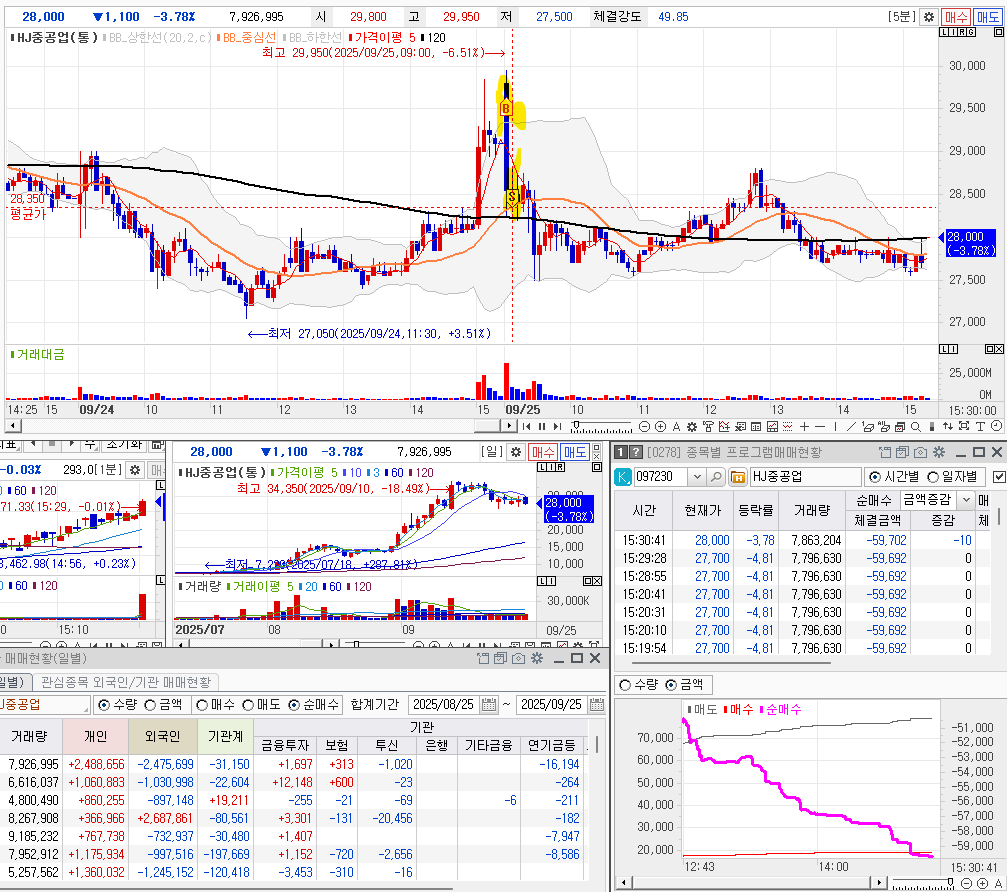Click 외국인 column header
Screen dimensions: 1007x892
coord(162,736)
